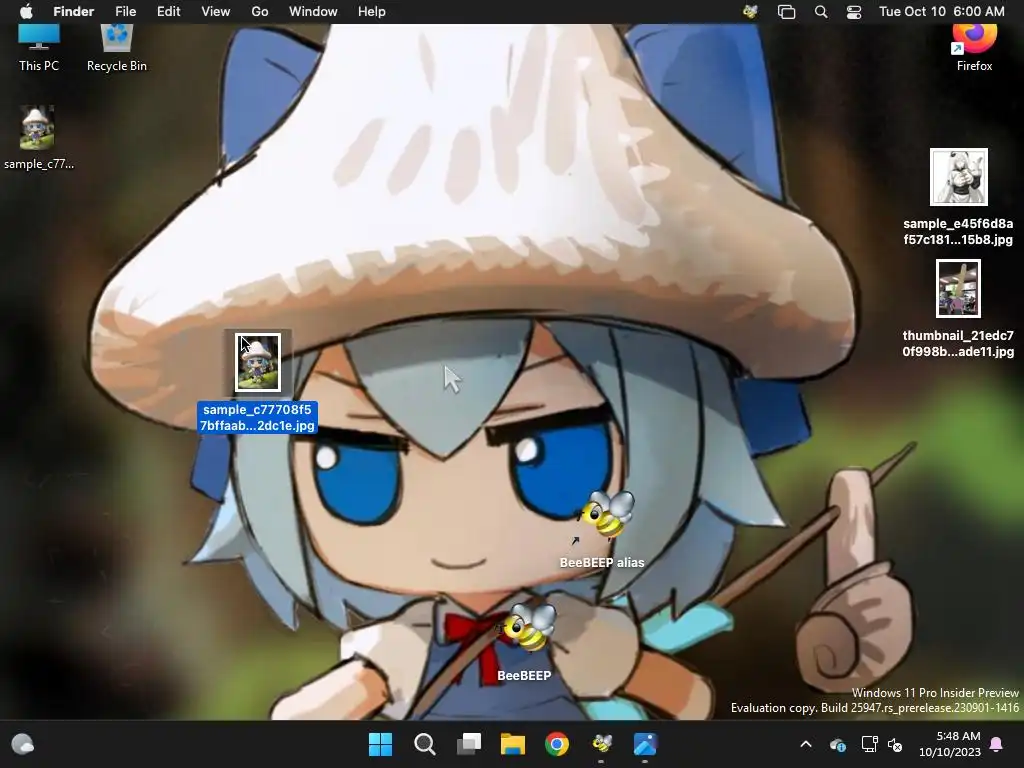Open the File menu

(125, 12)
